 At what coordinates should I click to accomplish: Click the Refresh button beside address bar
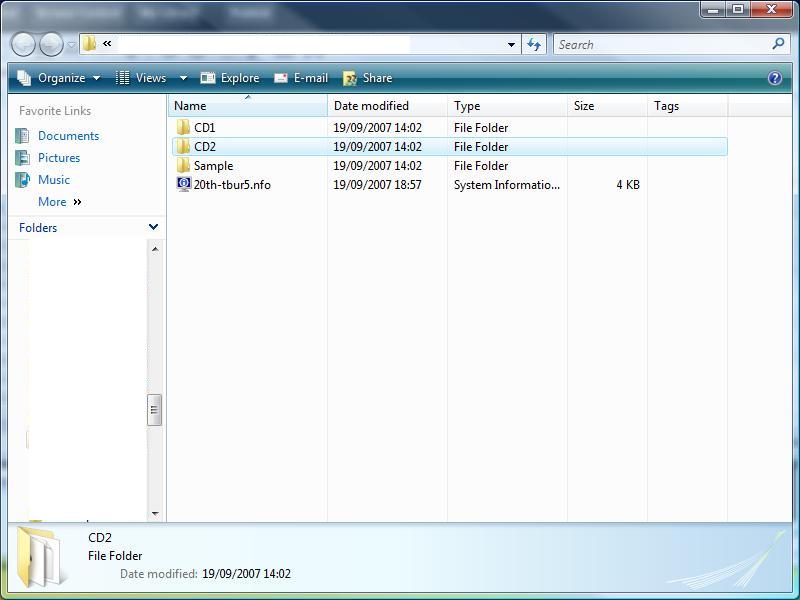pos(534,44)
